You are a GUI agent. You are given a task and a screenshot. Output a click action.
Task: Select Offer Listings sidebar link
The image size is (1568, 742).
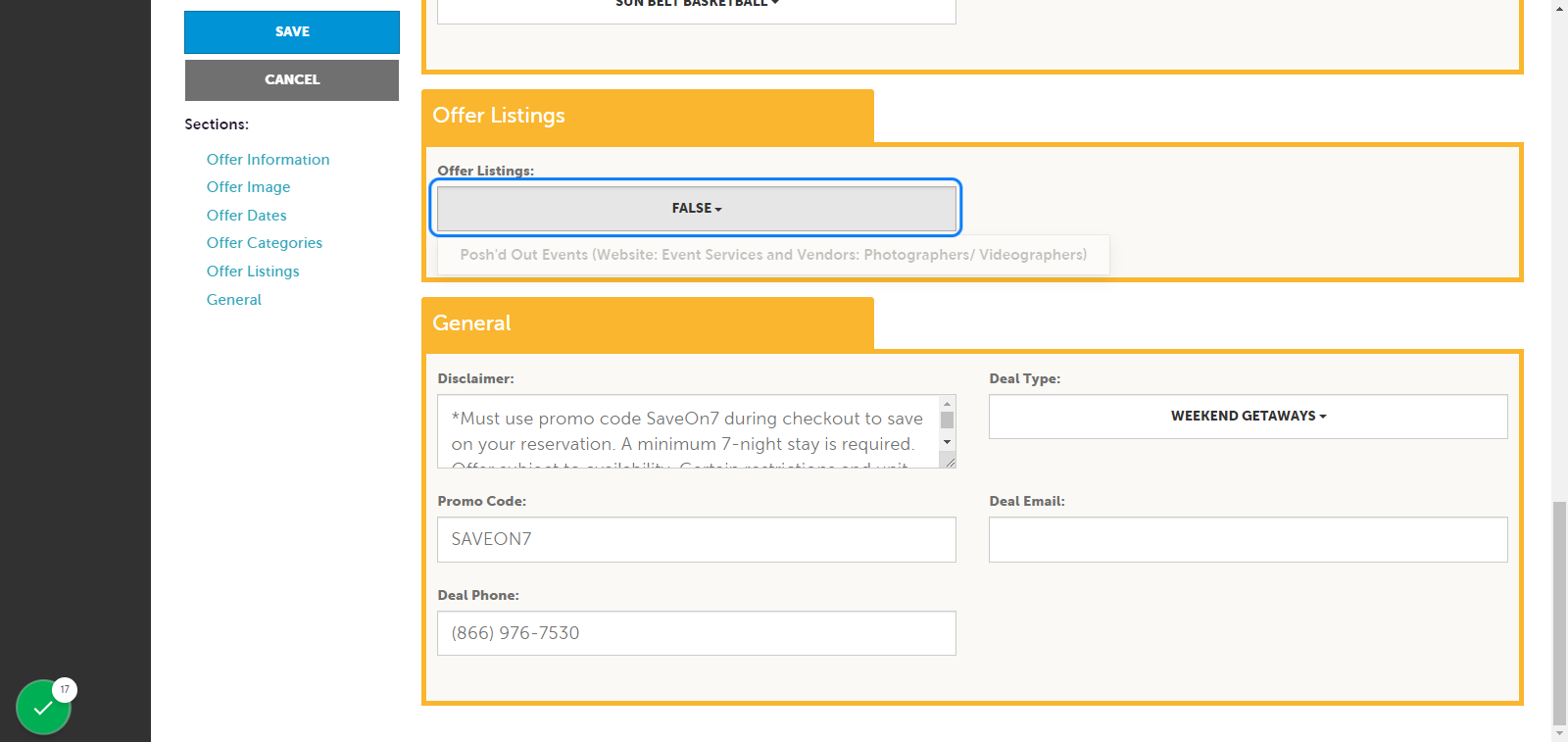click(253, 271)
